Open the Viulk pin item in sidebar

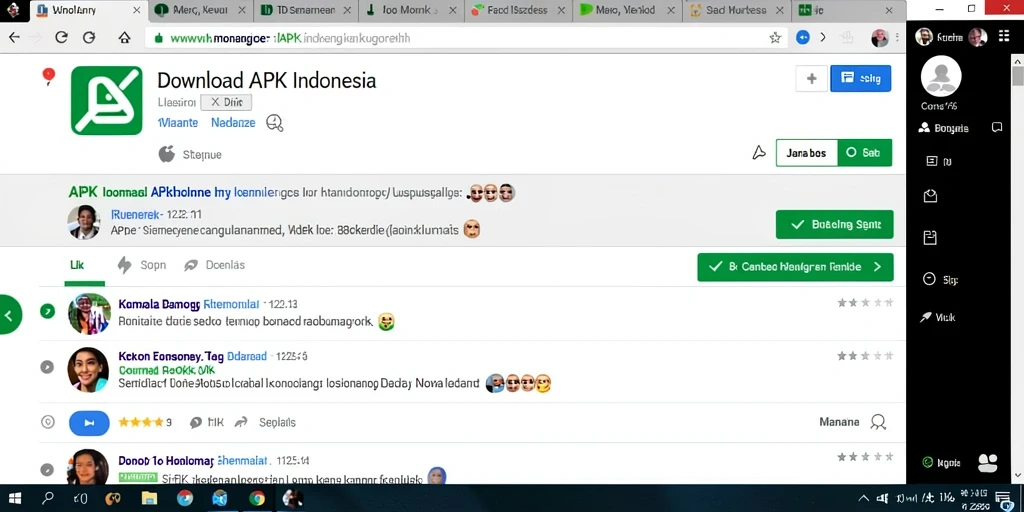tap(938, 317)
